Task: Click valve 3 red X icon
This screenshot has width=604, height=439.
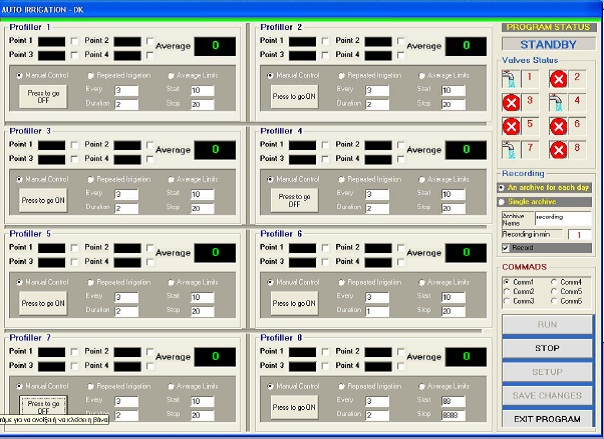Action: (x=511, y=102)
